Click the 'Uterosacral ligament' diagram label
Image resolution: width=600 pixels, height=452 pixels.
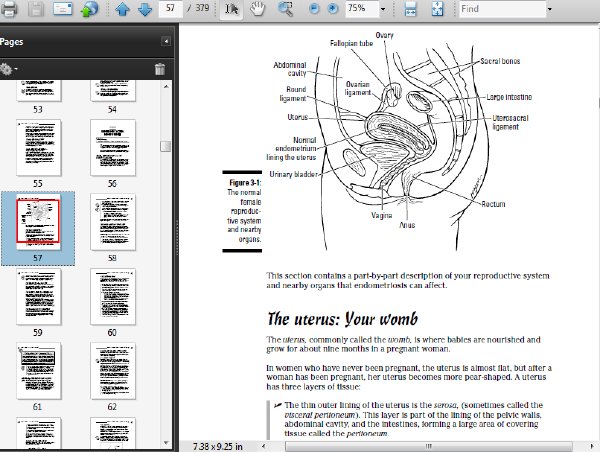[510, 122]
